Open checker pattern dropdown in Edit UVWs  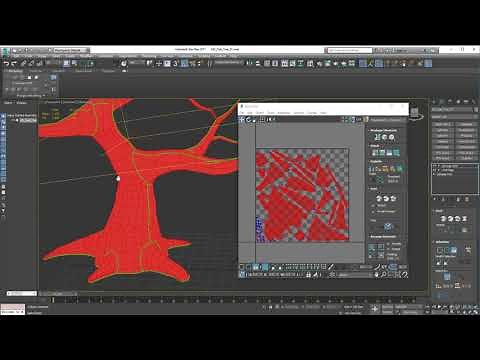387,120
